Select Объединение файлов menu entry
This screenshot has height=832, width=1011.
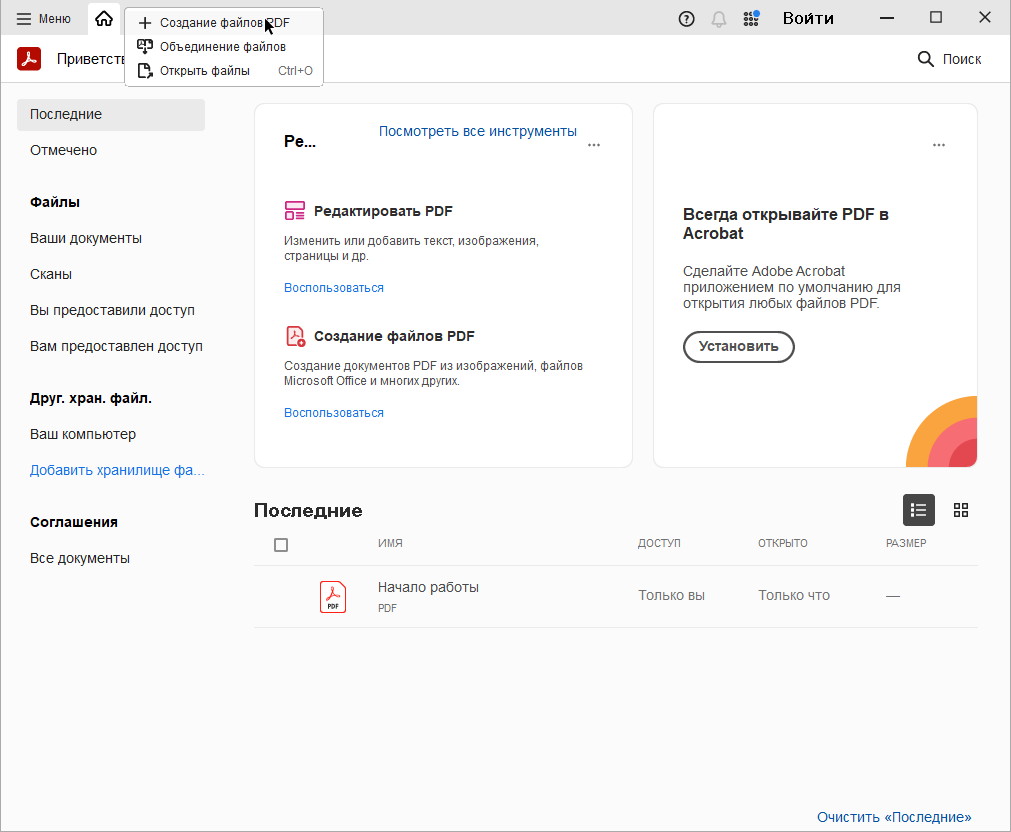(x=224, y=46)
